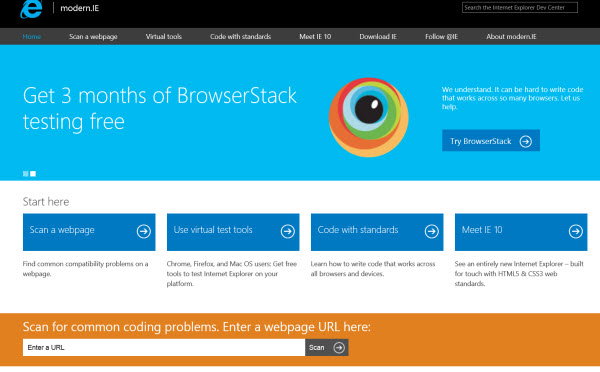Click arrow icon on Code with standards tile
The height and width of the screenshot is (372, 600).
(x=431, y=231)
